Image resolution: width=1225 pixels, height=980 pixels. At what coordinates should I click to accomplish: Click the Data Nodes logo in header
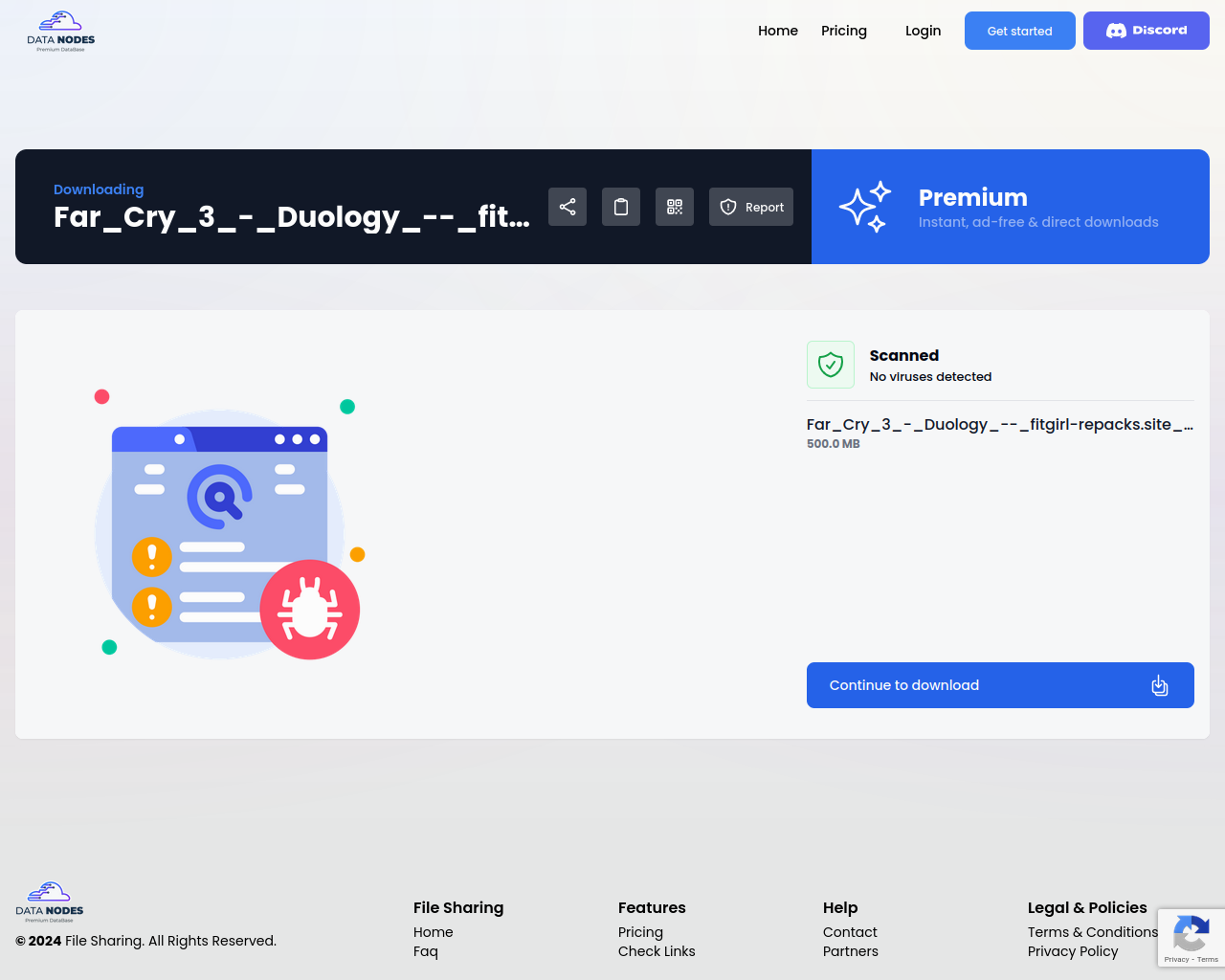[x=61, y=32]
